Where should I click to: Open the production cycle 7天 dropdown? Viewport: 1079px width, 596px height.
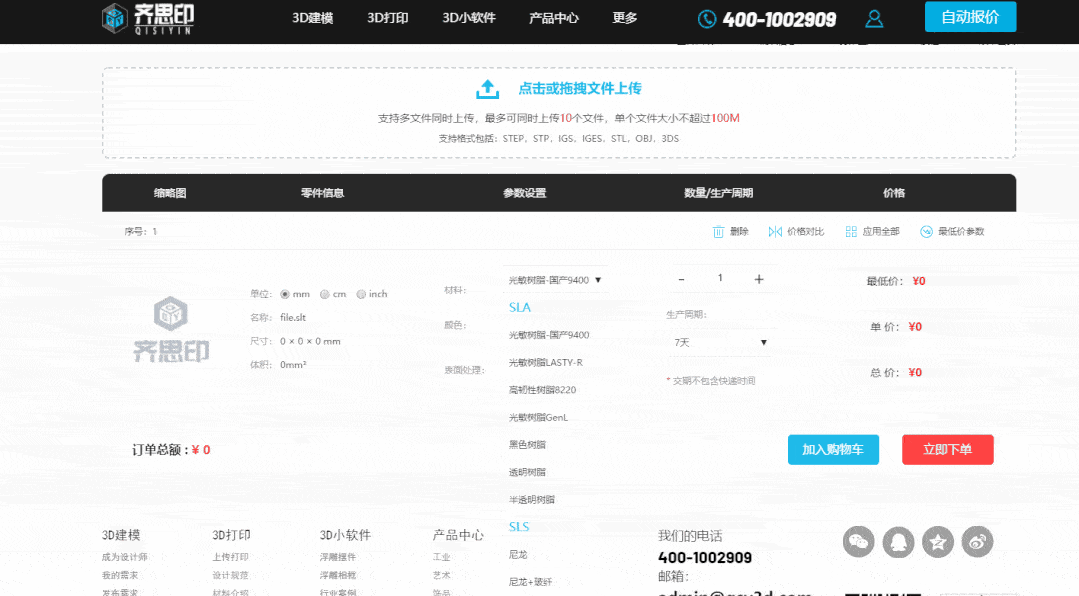point(720,342)
